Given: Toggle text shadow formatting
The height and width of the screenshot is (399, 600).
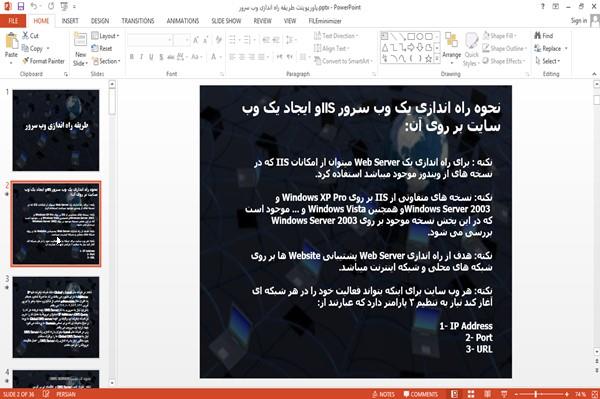Looking at the screenshot, I should pyautogui.click(x=161, y=57).
